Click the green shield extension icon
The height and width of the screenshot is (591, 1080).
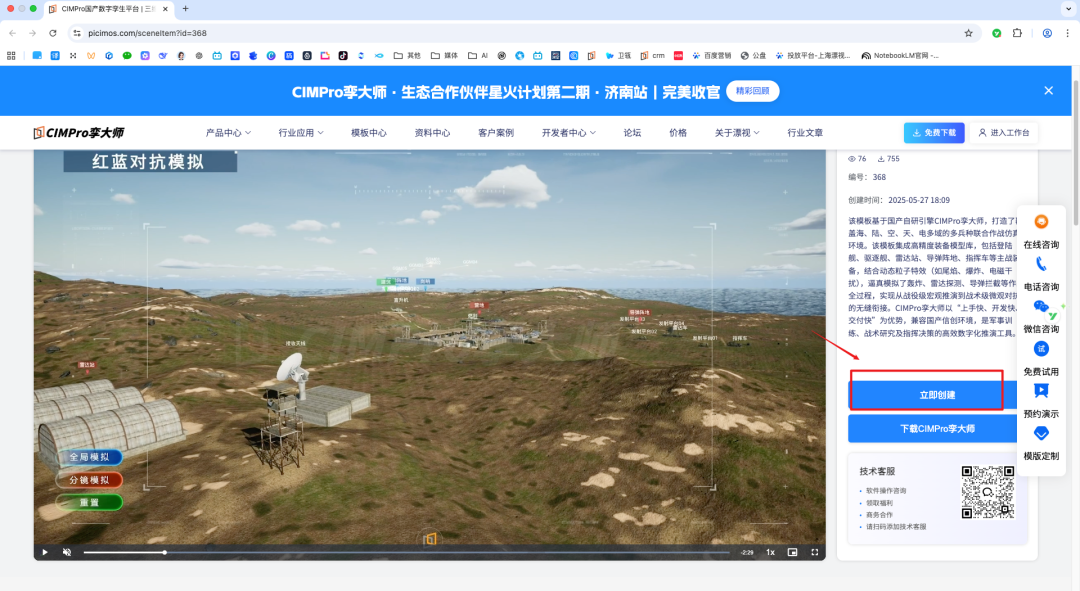pyautogui.click(x=996, y=33)
